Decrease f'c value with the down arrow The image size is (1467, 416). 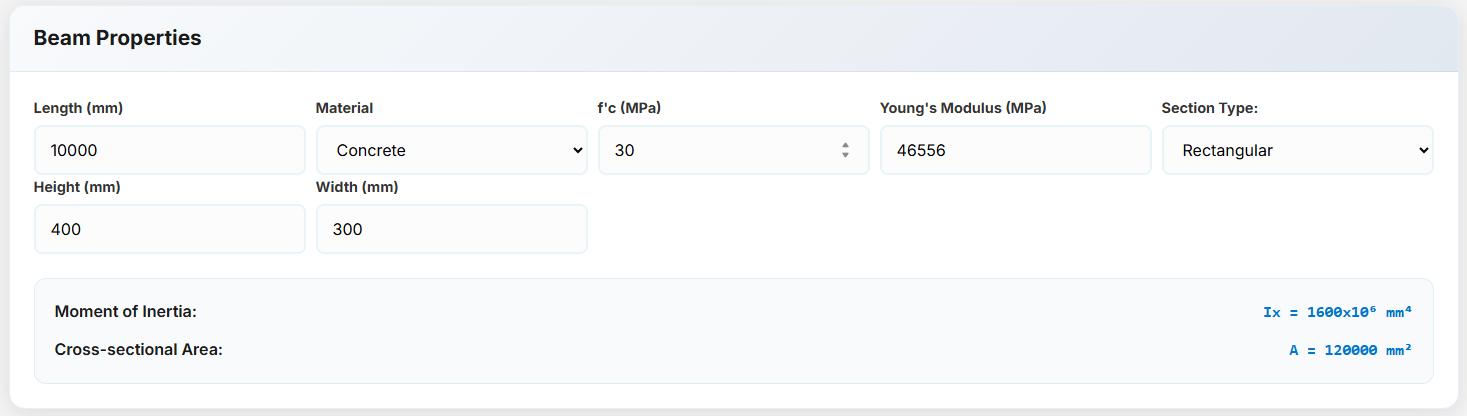point(846,156)
